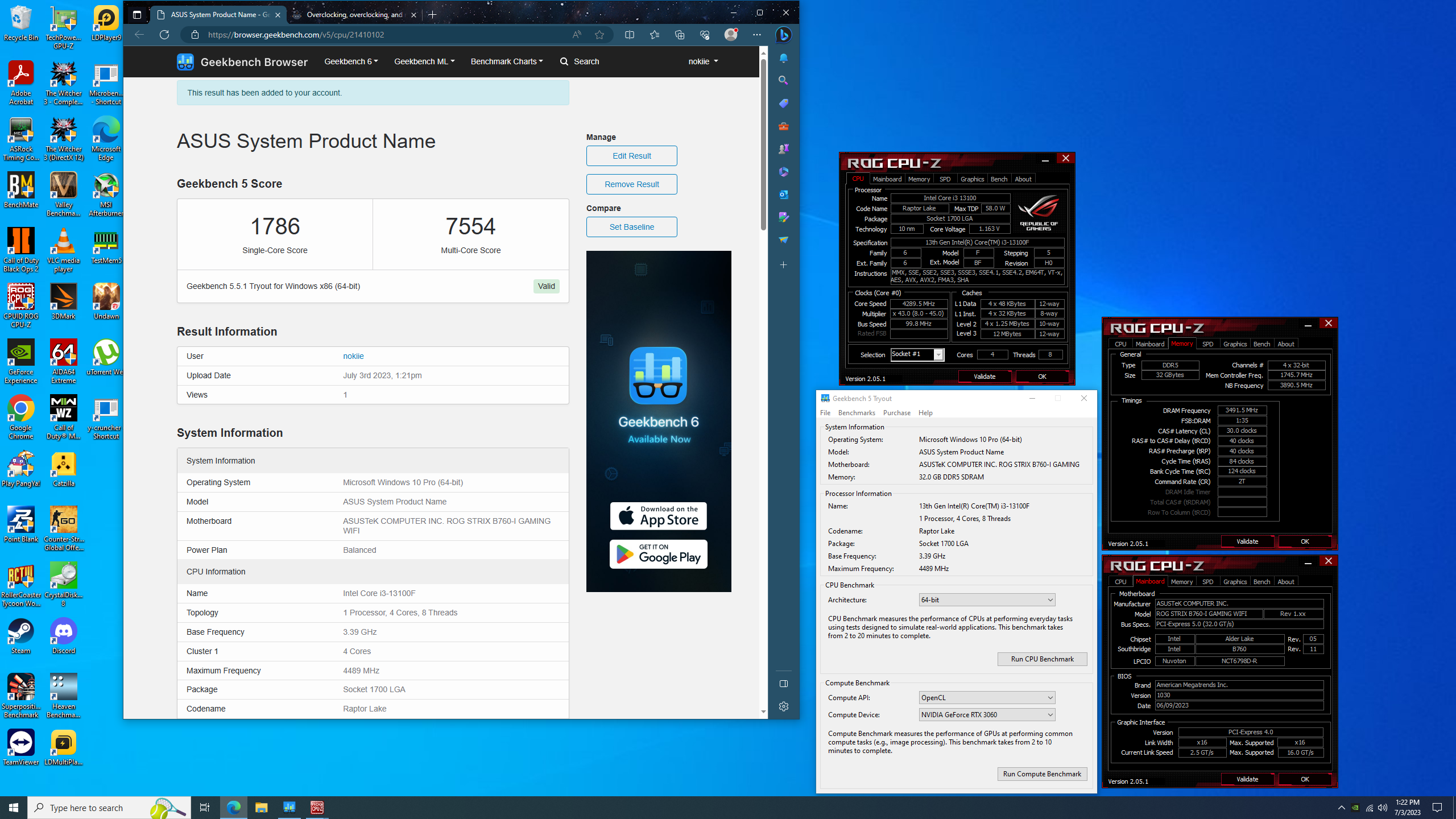Open the Discord desktop icon

tap(63, 636)
